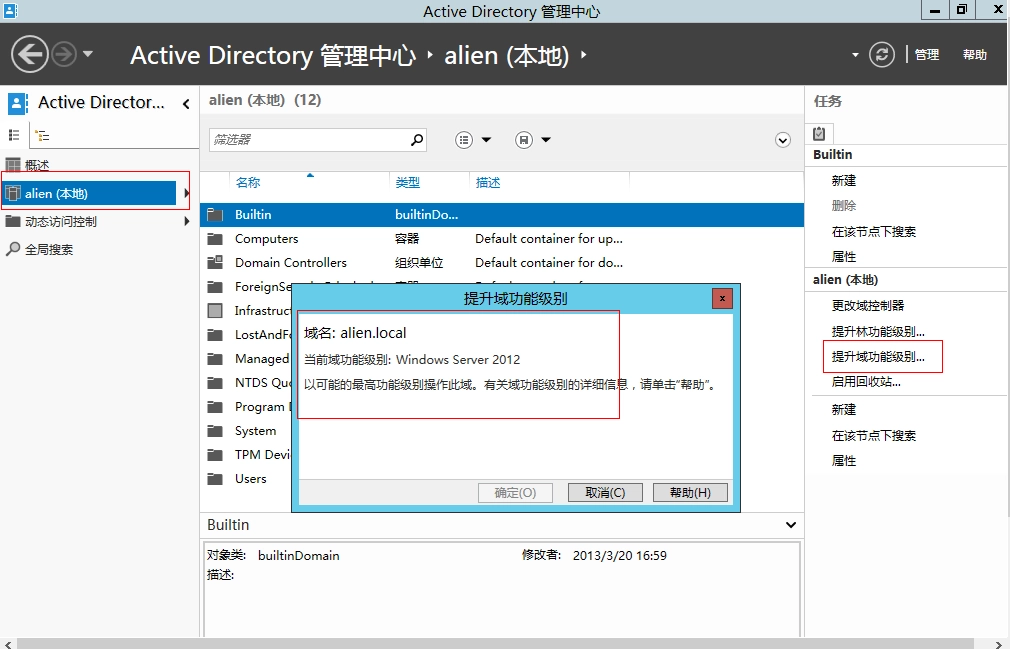The image size is (1010, 649).
Task: Click 帮助(H) button in dialog
Action: pos(690,493)
